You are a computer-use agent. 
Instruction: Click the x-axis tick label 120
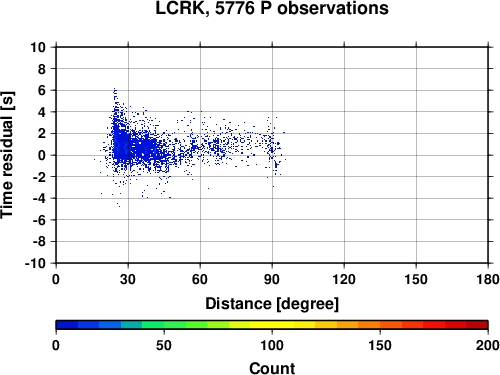(x=344, y=279)
